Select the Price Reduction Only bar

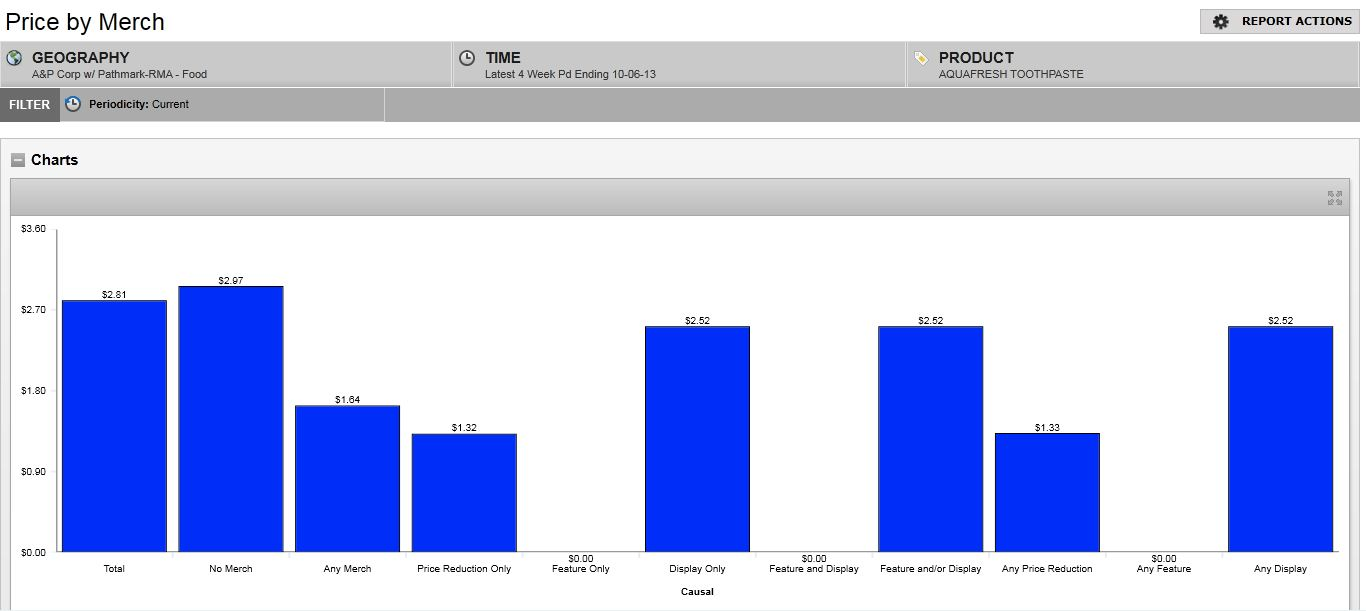[464, 492]
